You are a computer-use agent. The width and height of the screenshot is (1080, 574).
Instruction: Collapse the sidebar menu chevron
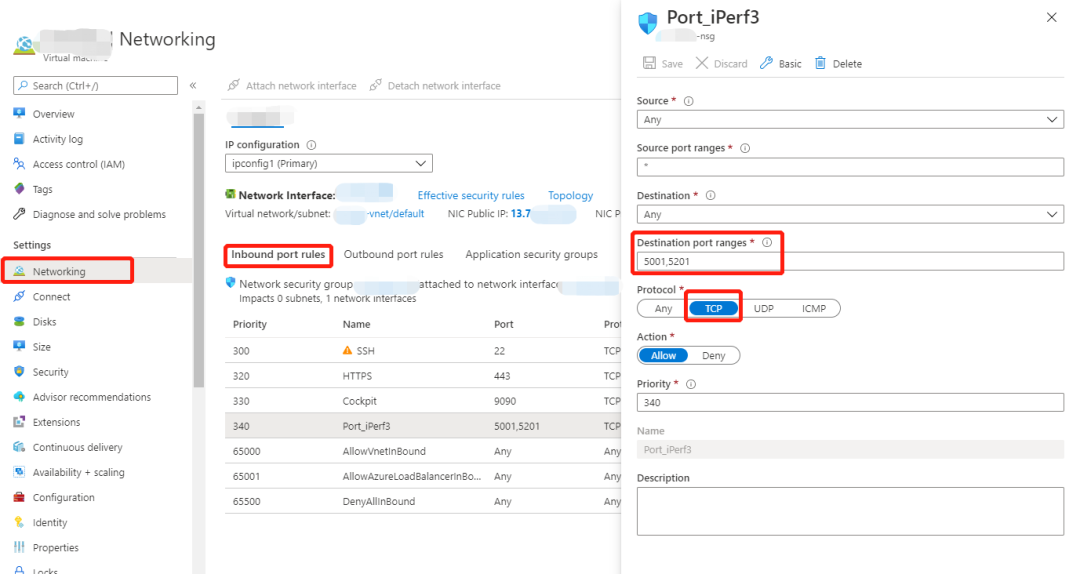pyautogui.click(x=193, y=86)
